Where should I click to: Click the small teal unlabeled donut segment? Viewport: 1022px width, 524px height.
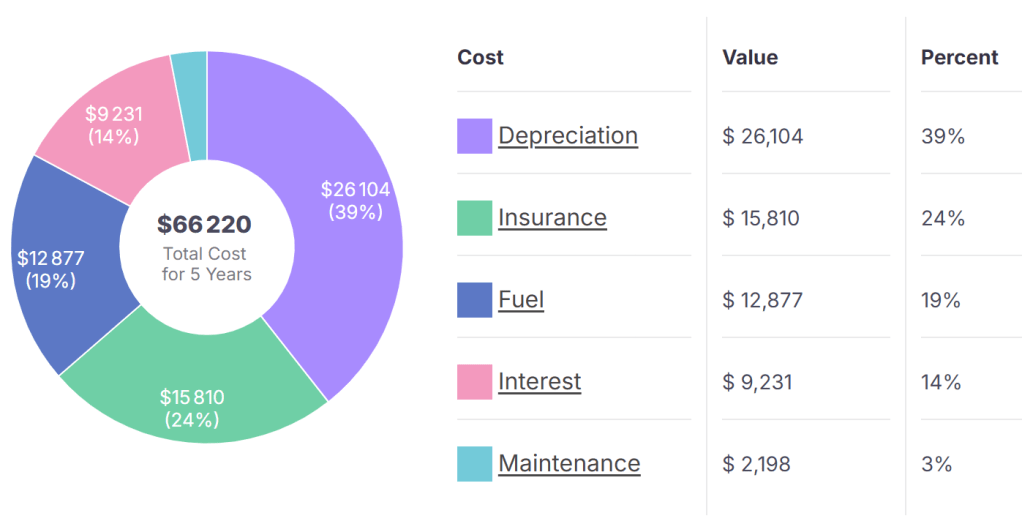point(190,105)
